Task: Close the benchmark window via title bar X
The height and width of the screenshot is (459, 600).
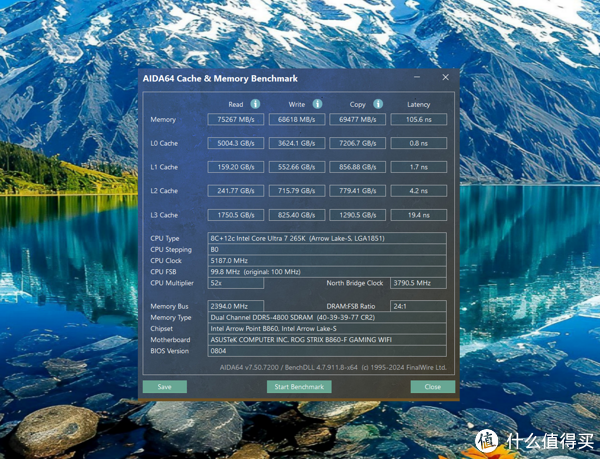Action: [x=446, y=79]
